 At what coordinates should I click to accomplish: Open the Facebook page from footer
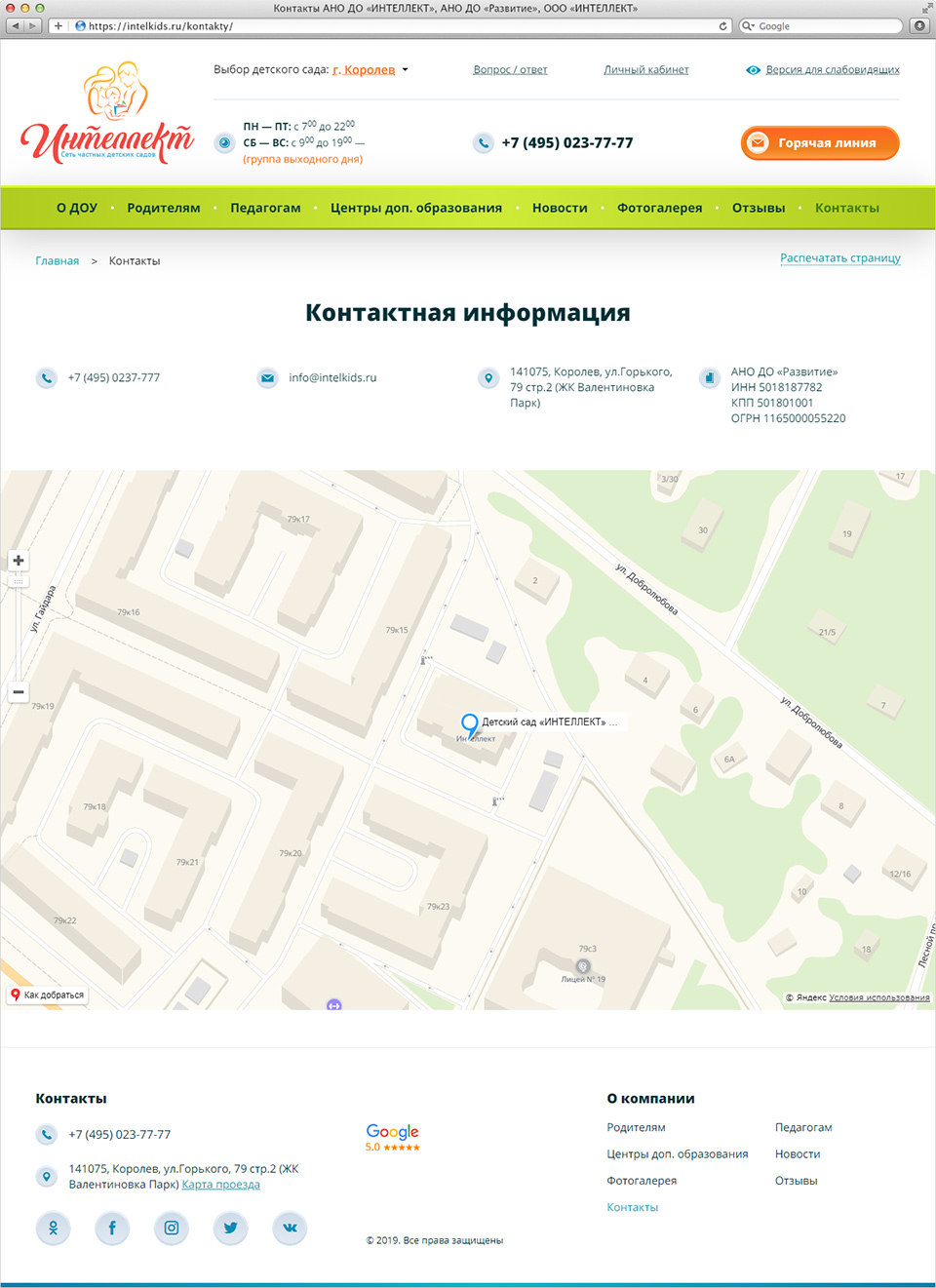pos(112,1228)
